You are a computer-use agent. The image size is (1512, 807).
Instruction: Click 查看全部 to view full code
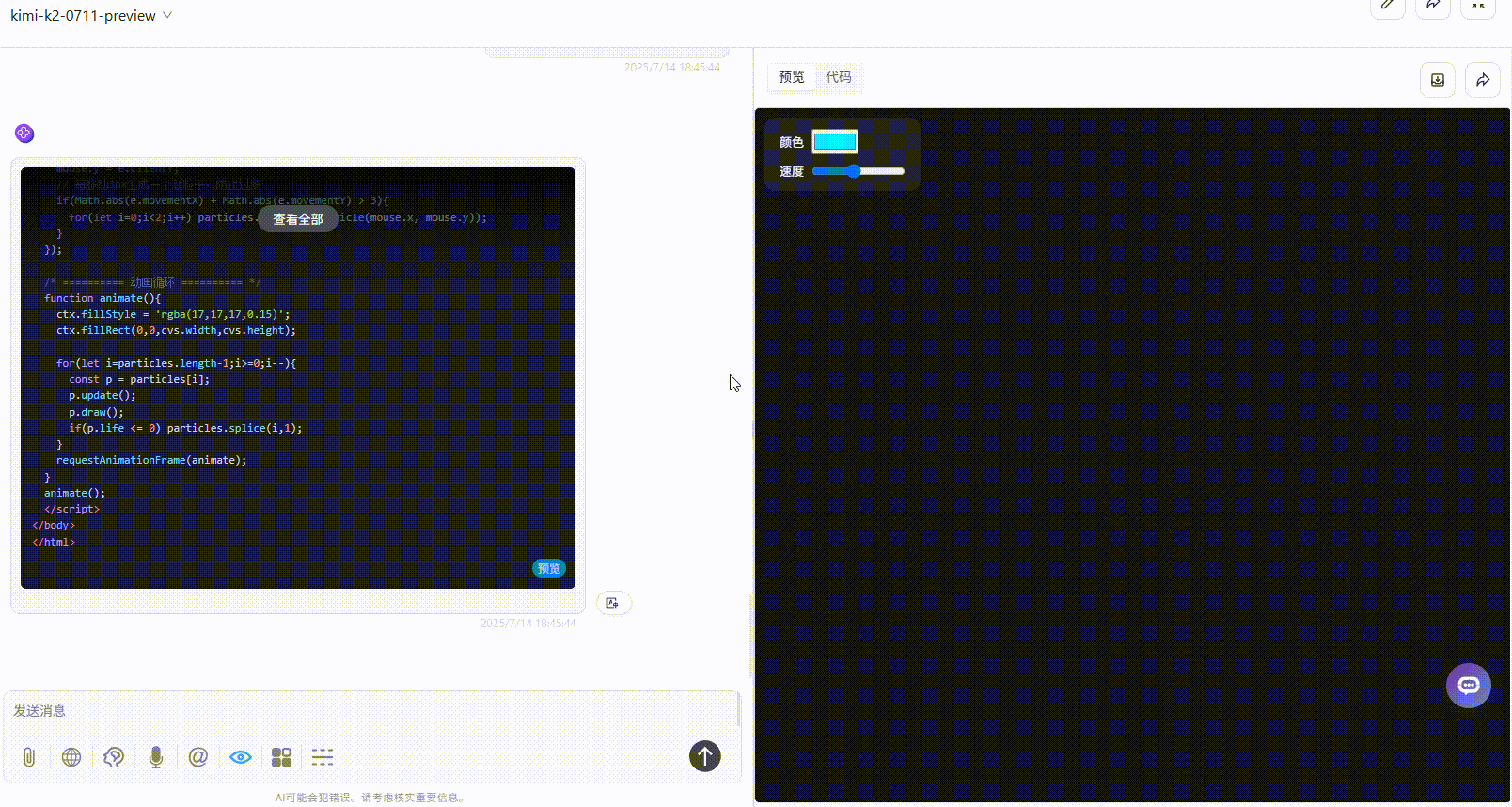pyautogui.click(x=298, y=219)
